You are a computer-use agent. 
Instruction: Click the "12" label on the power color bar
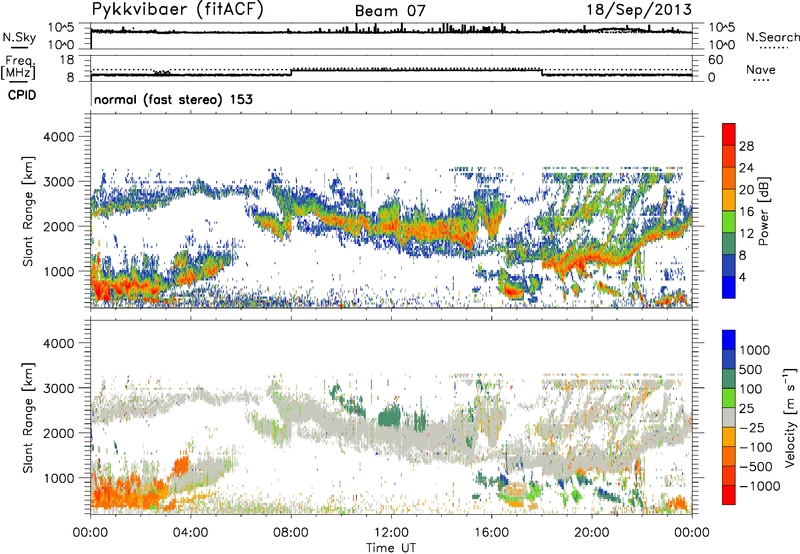(746, 234)
